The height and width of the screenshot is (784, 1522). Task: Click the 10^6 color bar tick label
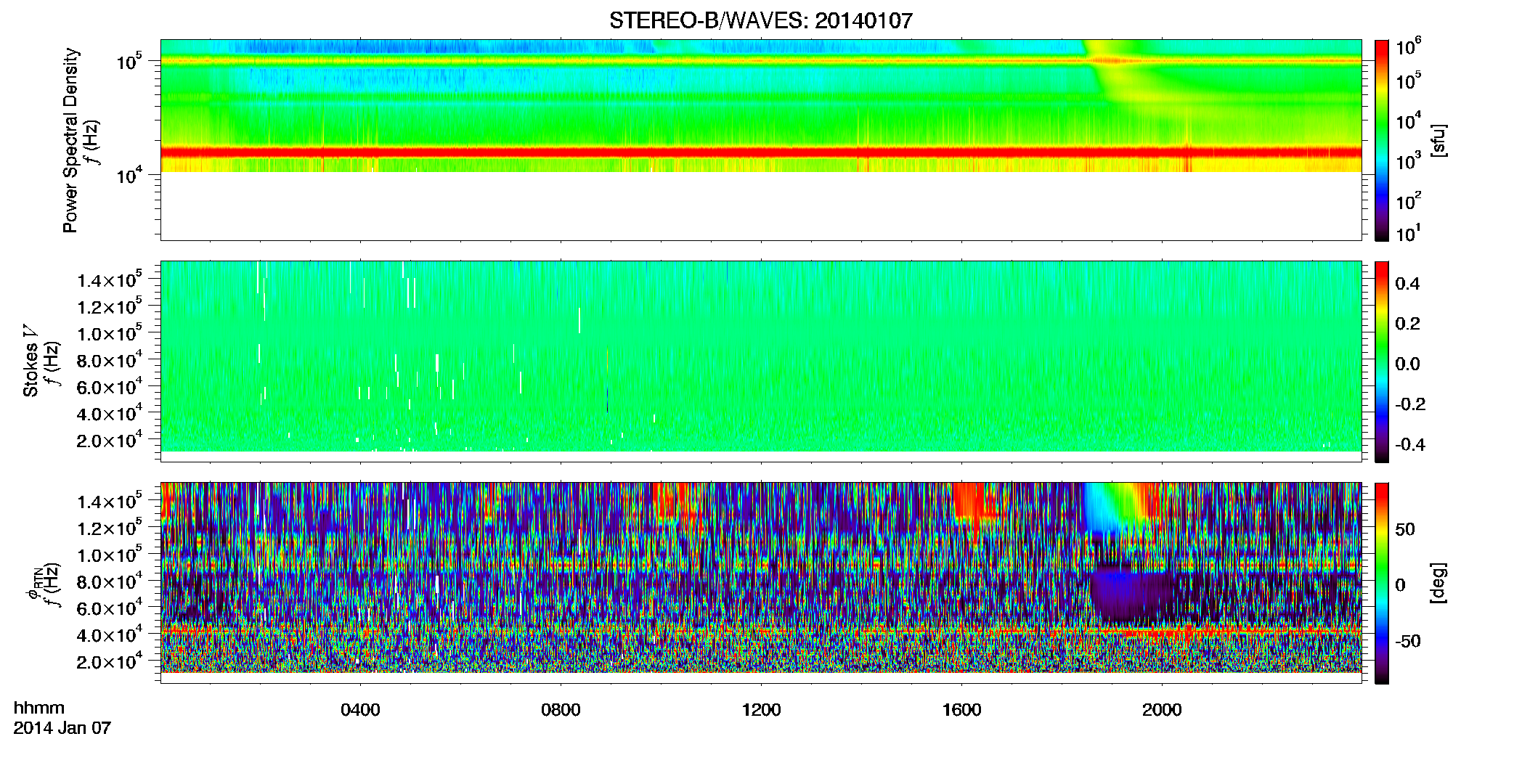click(1408, 47)
